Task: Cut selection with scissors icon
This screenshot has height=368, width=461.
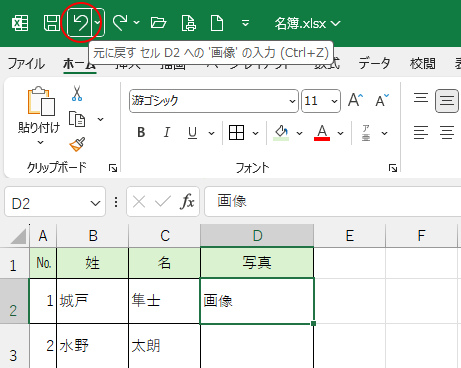Action: coord(77,93)
